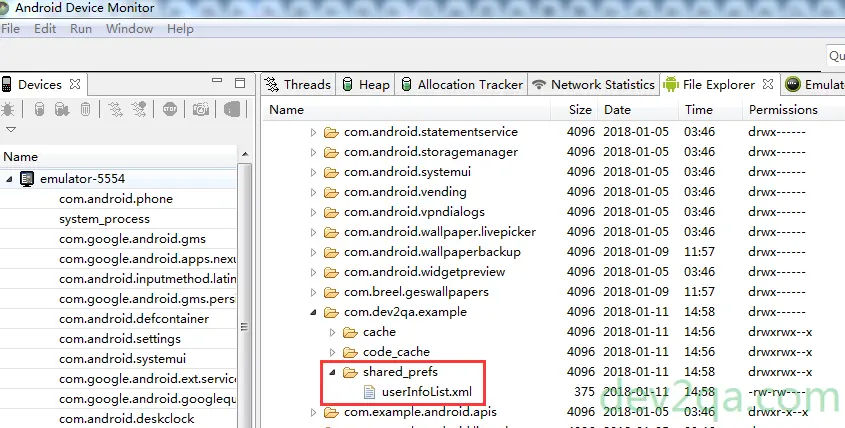Expand the code_cache folder arrow
This screenshot has height=428, width=845.
pyautogui.click(x=333, y=352)
